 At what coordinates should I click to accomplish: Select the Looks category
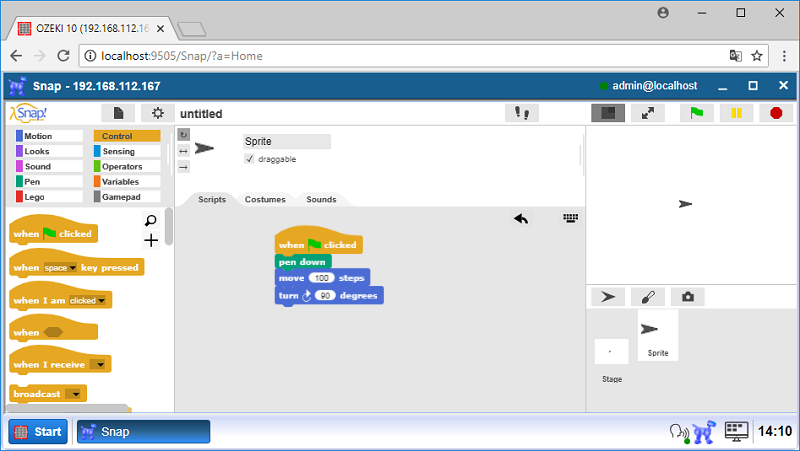[x=49, y=152]
